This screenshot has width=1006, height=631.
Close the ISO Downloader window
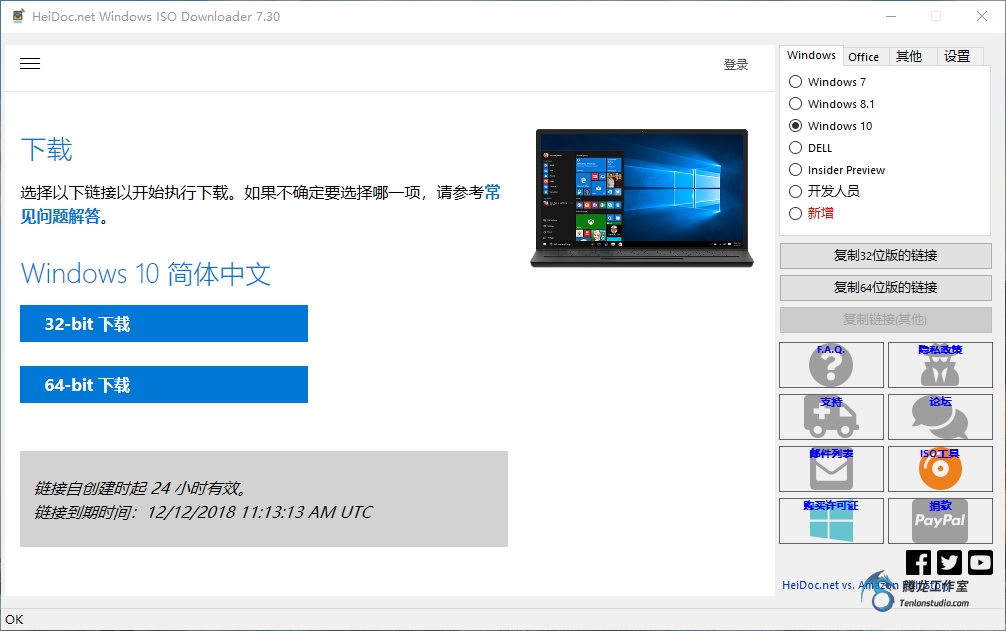click(982, 16)
